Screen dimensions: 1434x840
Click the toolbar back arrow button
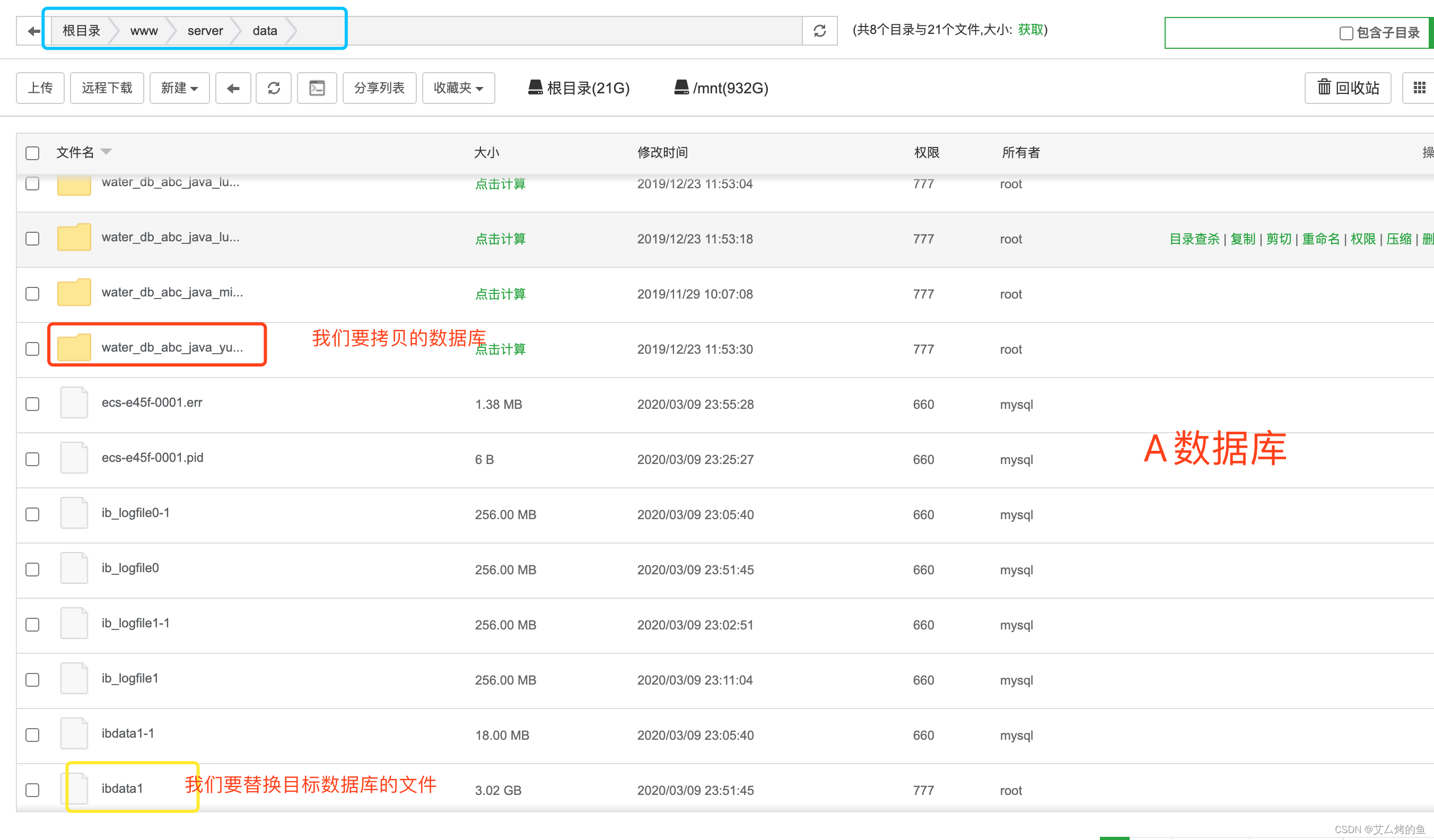[x=233, y=88]
